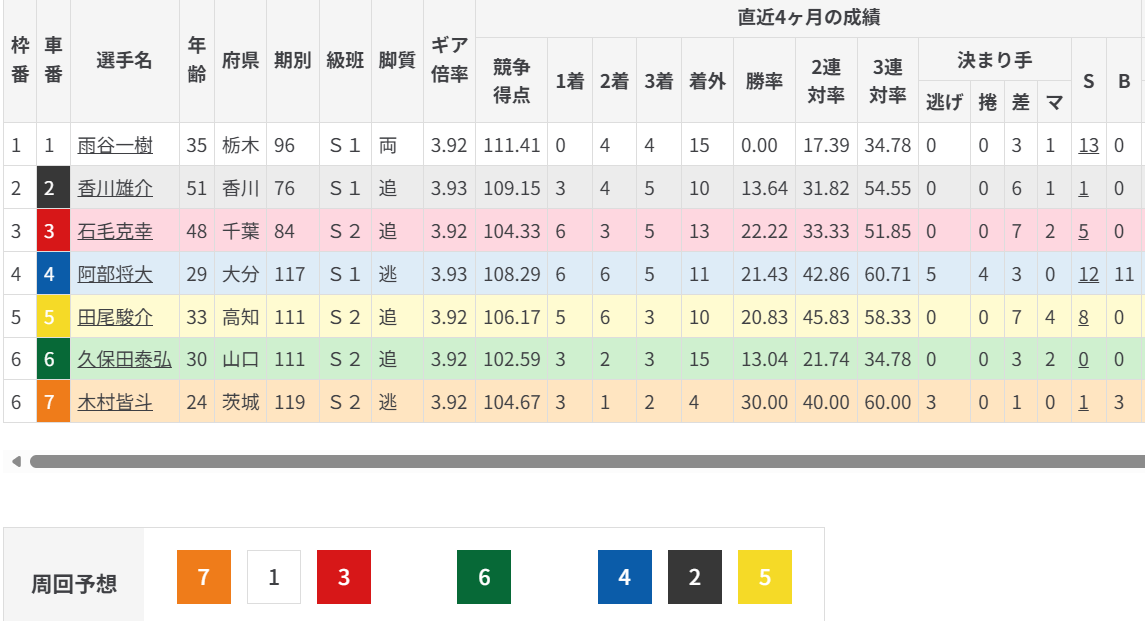Open rider 阿部将大's profile link
This screenshot has width=1145, height=621.
115,274
